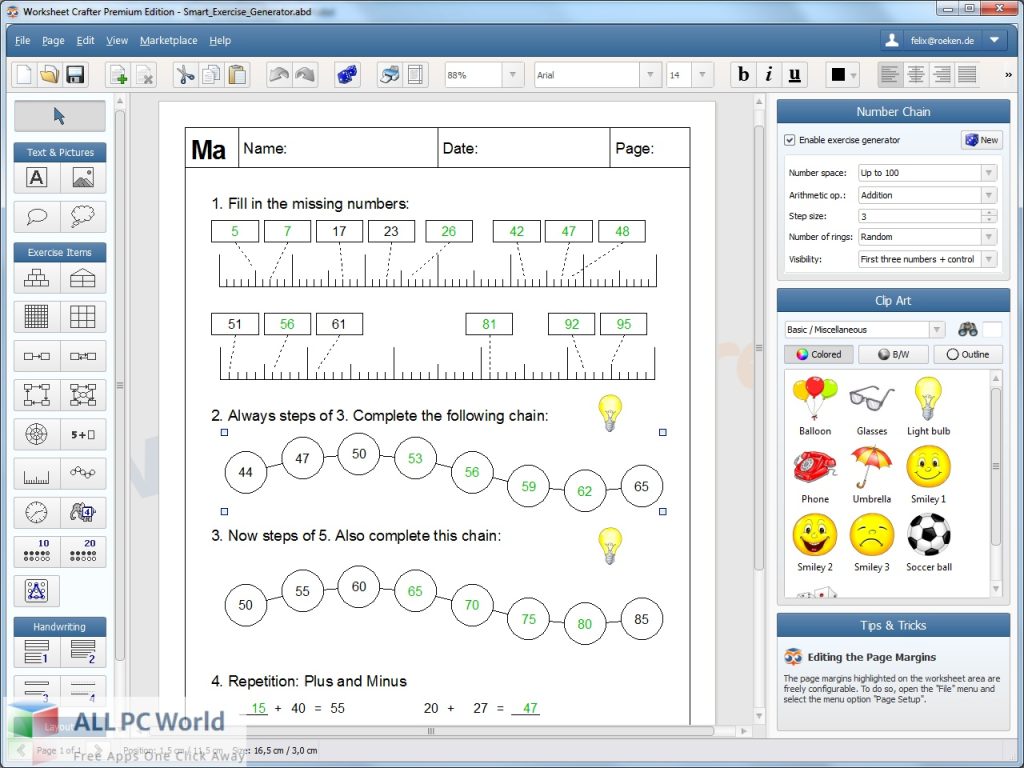Select the number pyramid exercise item
This screenshot has height=768, width=1024.
(x=35, y=278)
